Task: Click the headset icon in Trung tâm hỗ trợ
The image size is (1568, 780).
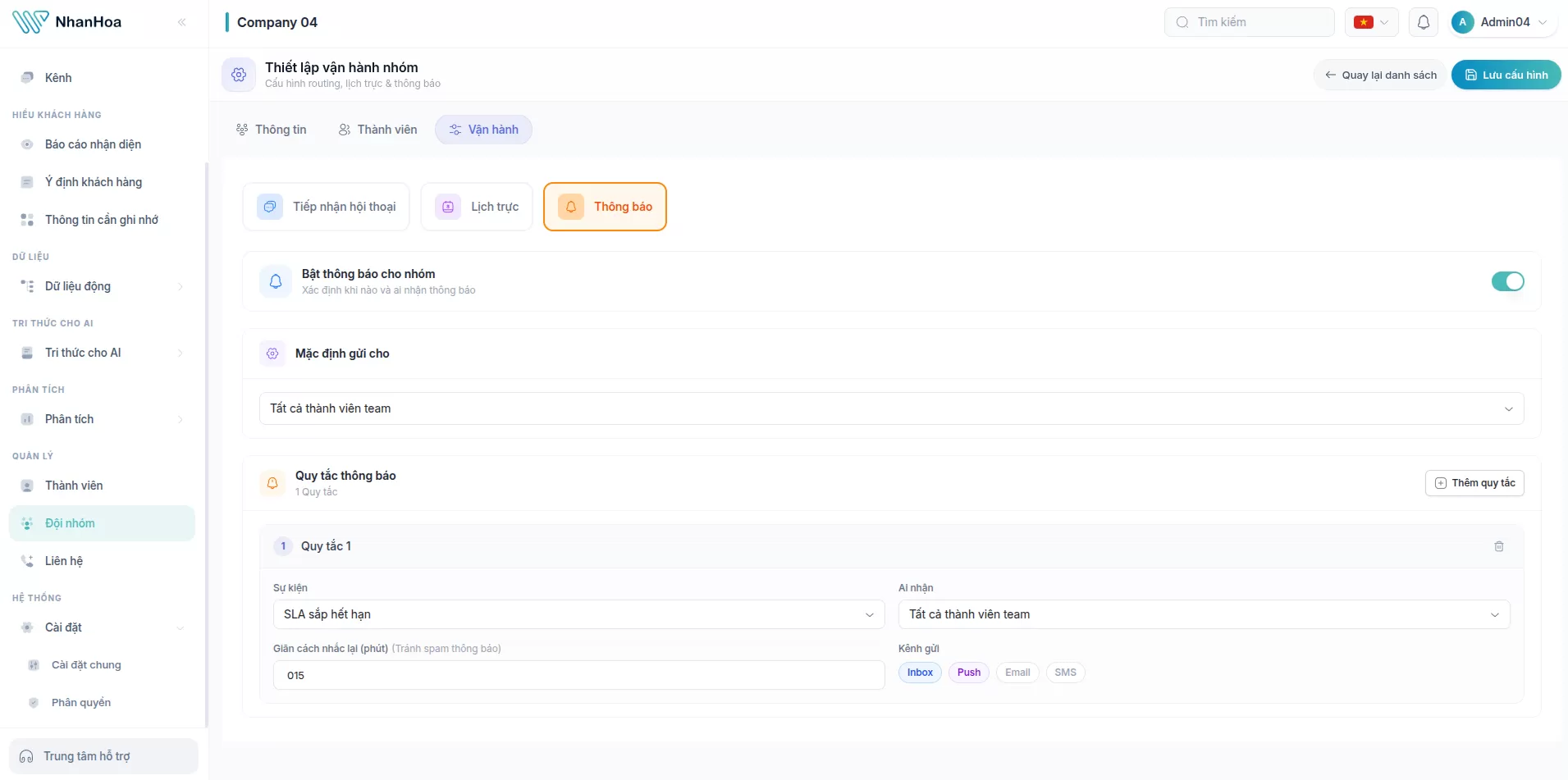Action: point(26,756)
